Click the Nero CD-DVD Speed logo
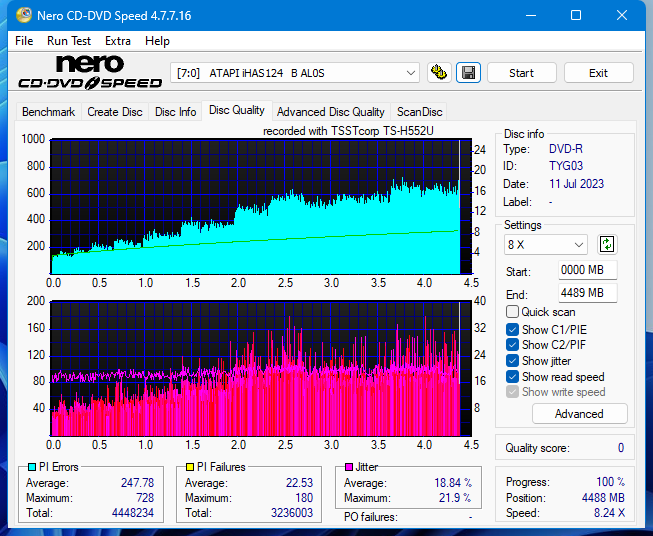Screen dimensions: 653x536 pos(90,72)
